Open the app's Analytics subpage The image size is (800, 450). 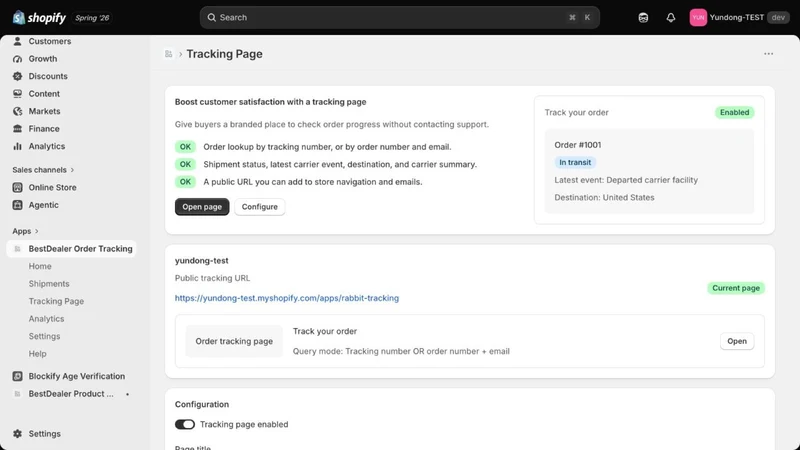click(46, 319)
